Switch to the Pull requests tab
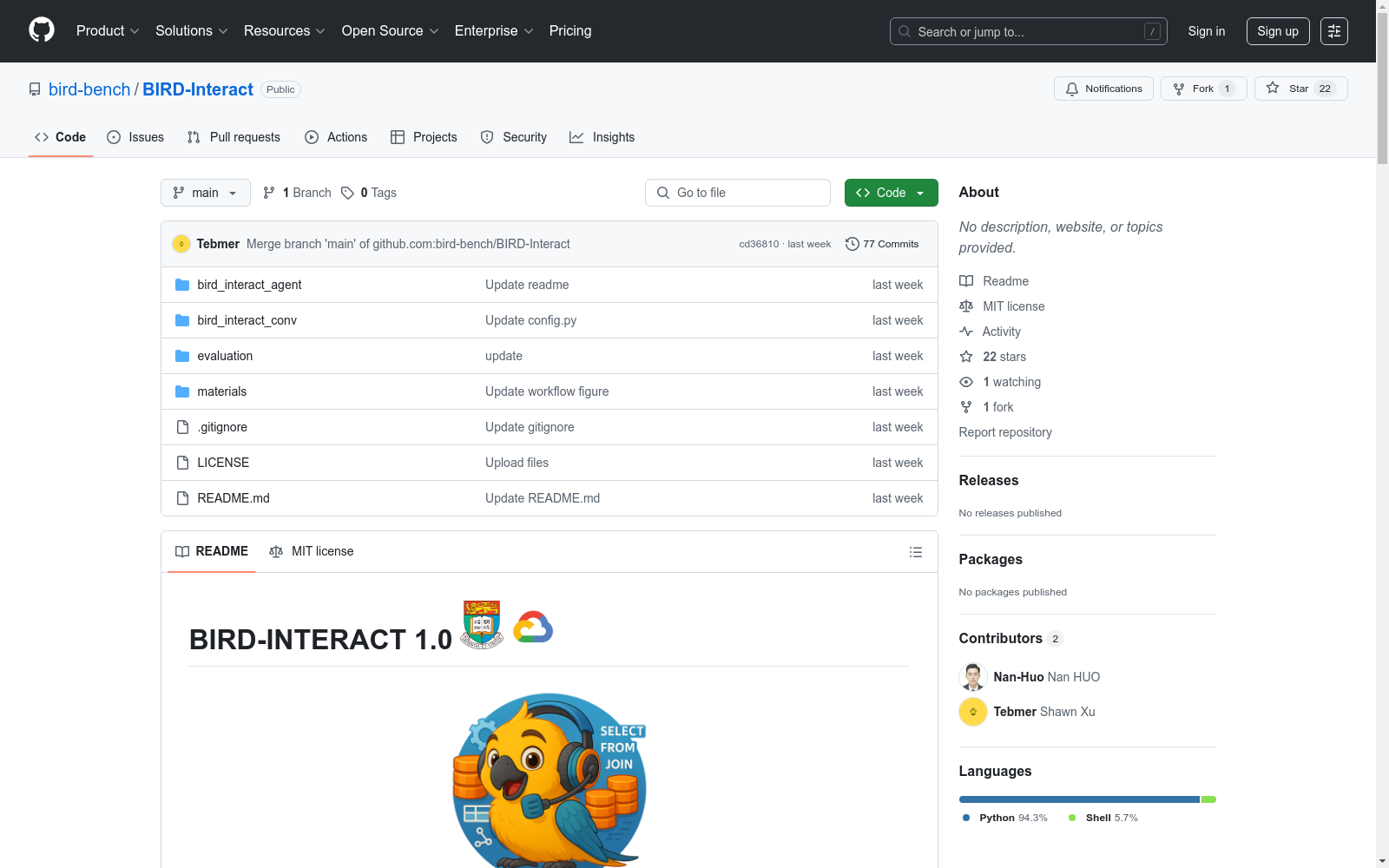 click(234, 137)
